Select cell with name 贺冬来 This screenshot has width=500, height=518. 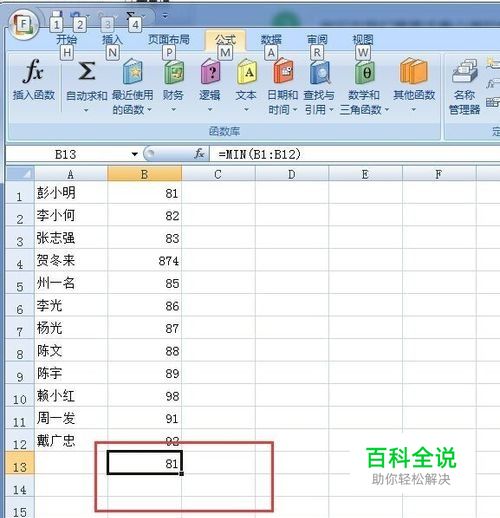pos(71,260)
